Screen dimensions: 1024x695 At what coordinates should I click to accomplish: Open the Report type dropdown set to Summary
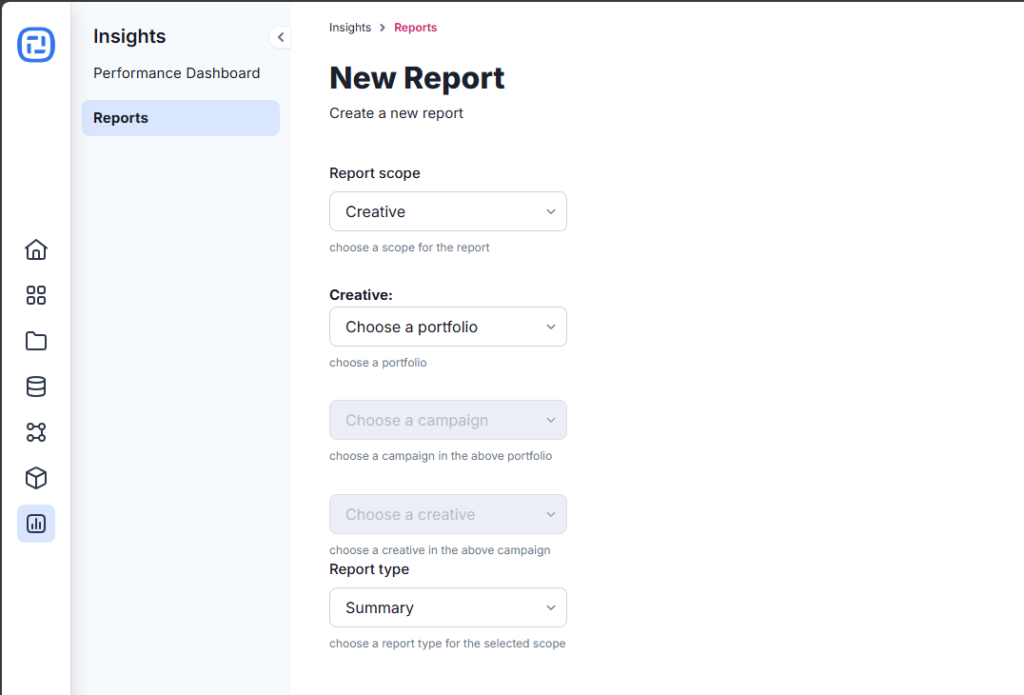pos(448,607)
